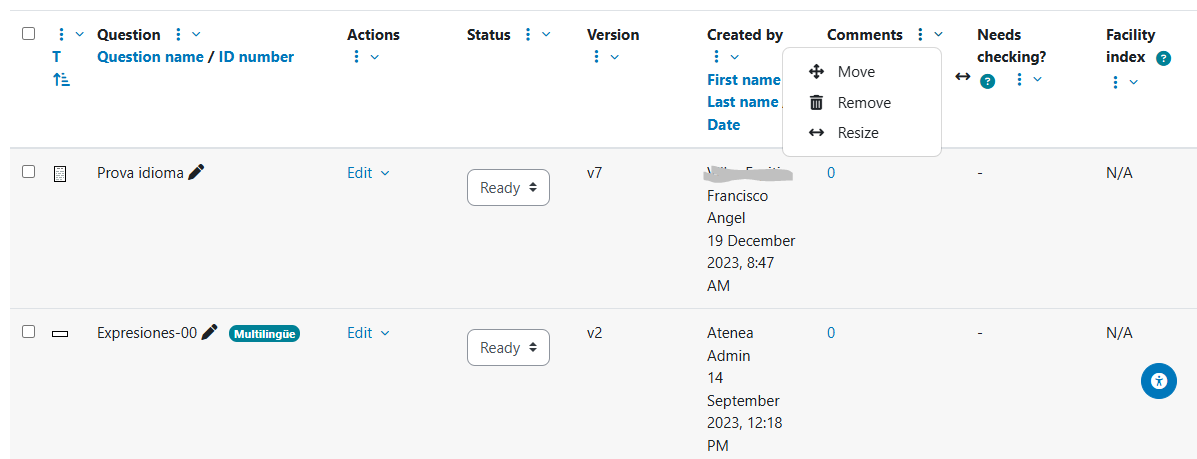
Task: Click the help icon beside Facility index
Action: pos(1163,58)
